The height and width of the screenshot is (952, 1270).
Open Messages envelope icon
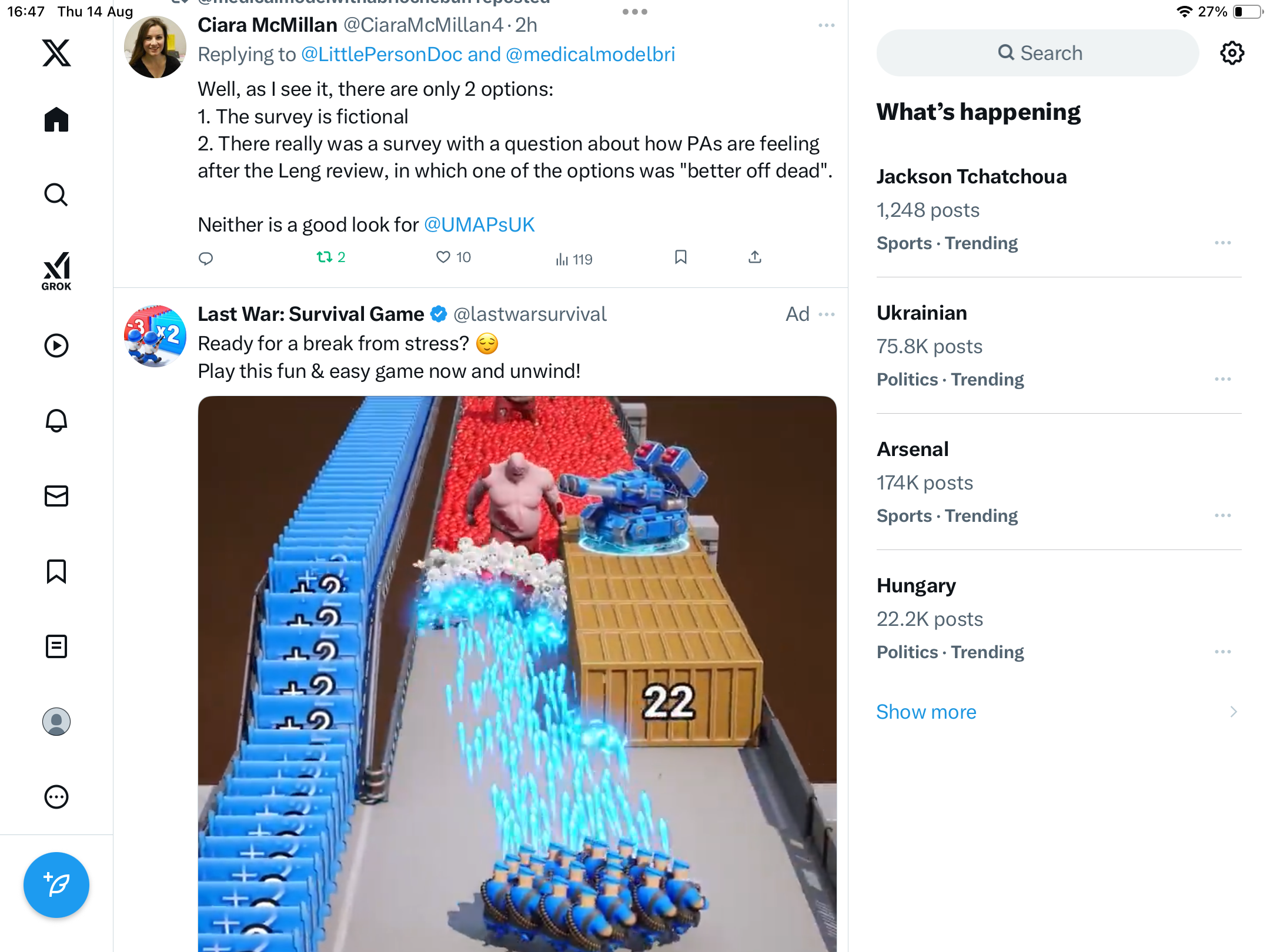tap(56, 495)
